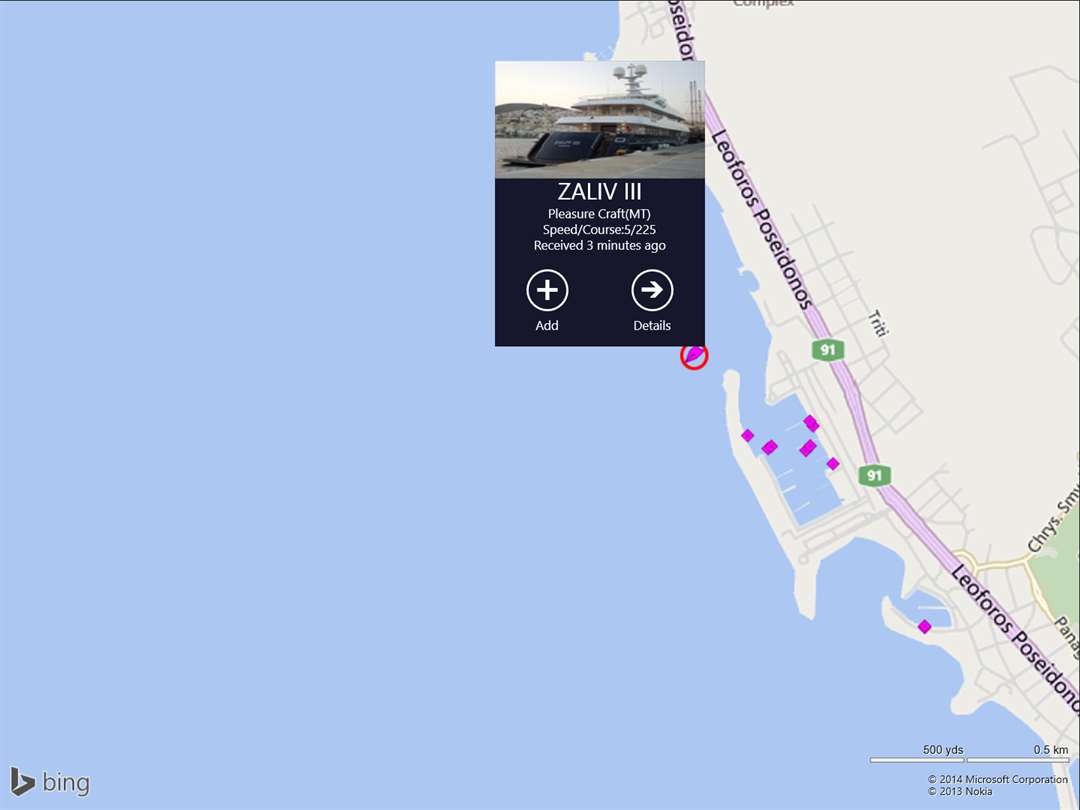
Task: Click the Add text label in the popup
Action: pyautogui.click(x=547, y=326)
